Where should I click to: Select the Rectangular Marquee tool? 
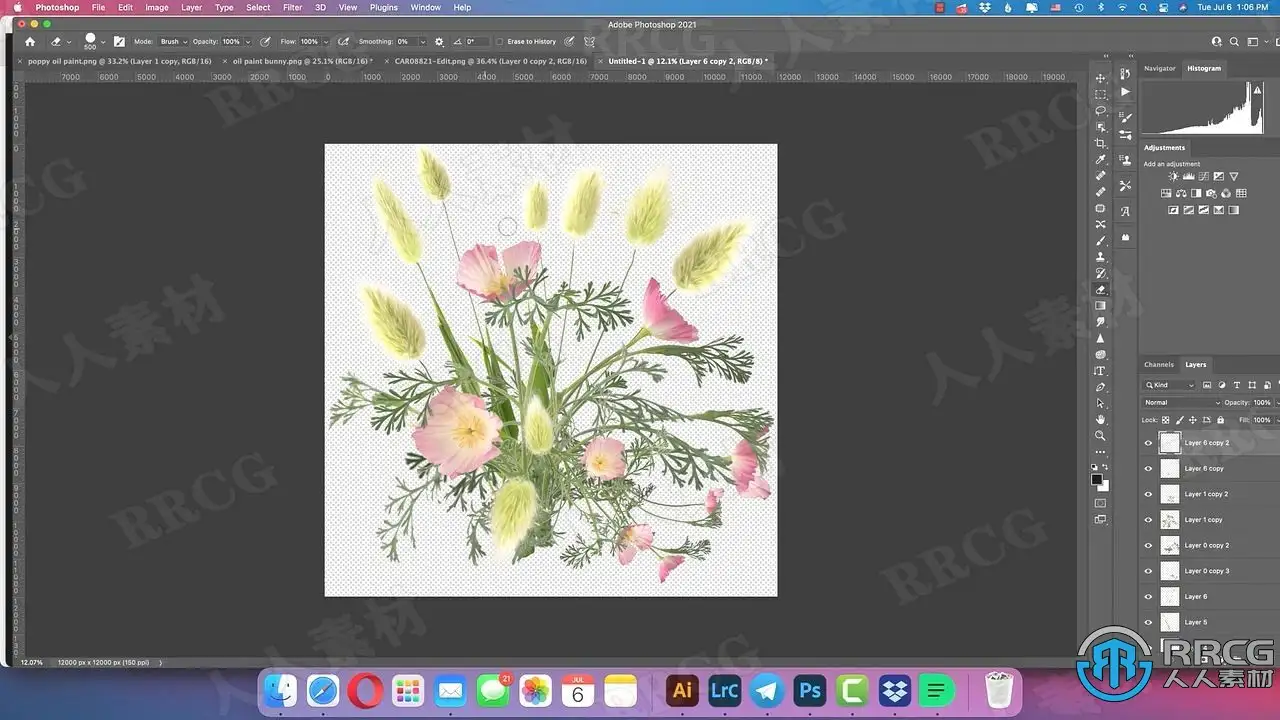(1101, 94)
